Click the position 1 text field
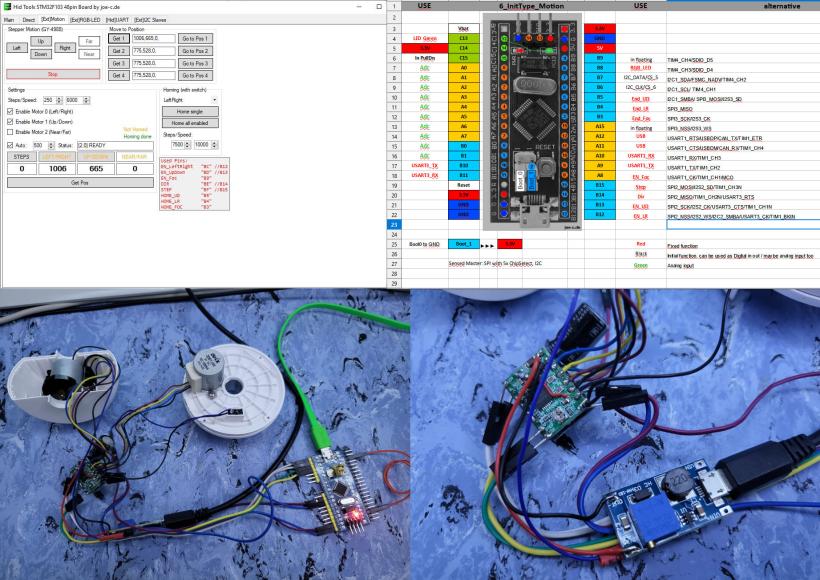Image resolution: width=820 pixels, height=580 pixels. coord(153,38)
